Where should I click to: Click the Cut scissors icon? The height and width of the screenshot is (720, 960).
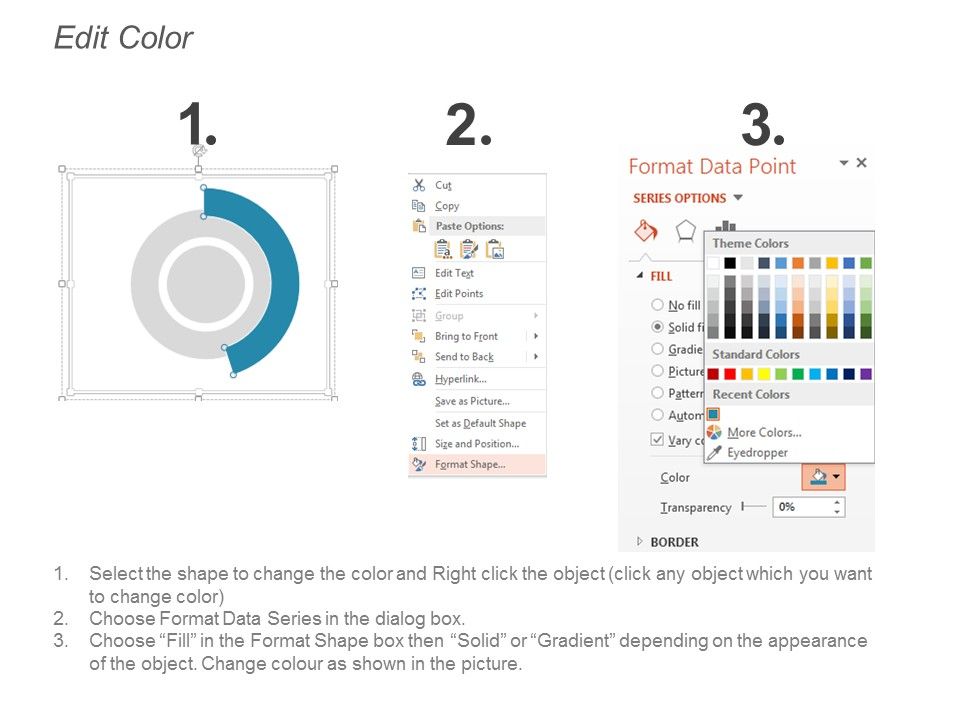coord(419,185)
